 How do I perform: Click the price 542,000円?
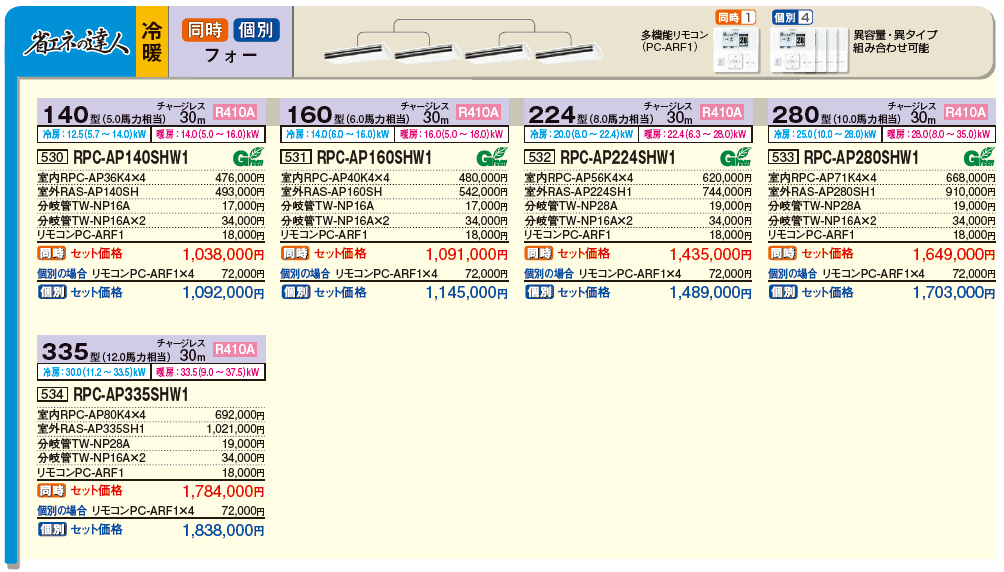click(483, 192)
